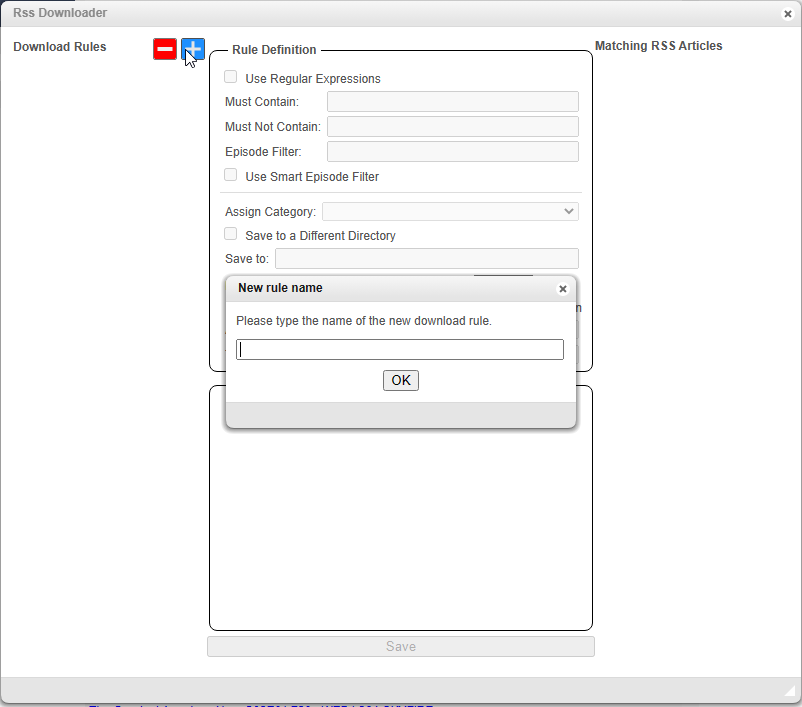Focus the new rule name text field
Screen dimensions: 802x707
[400, 349]
